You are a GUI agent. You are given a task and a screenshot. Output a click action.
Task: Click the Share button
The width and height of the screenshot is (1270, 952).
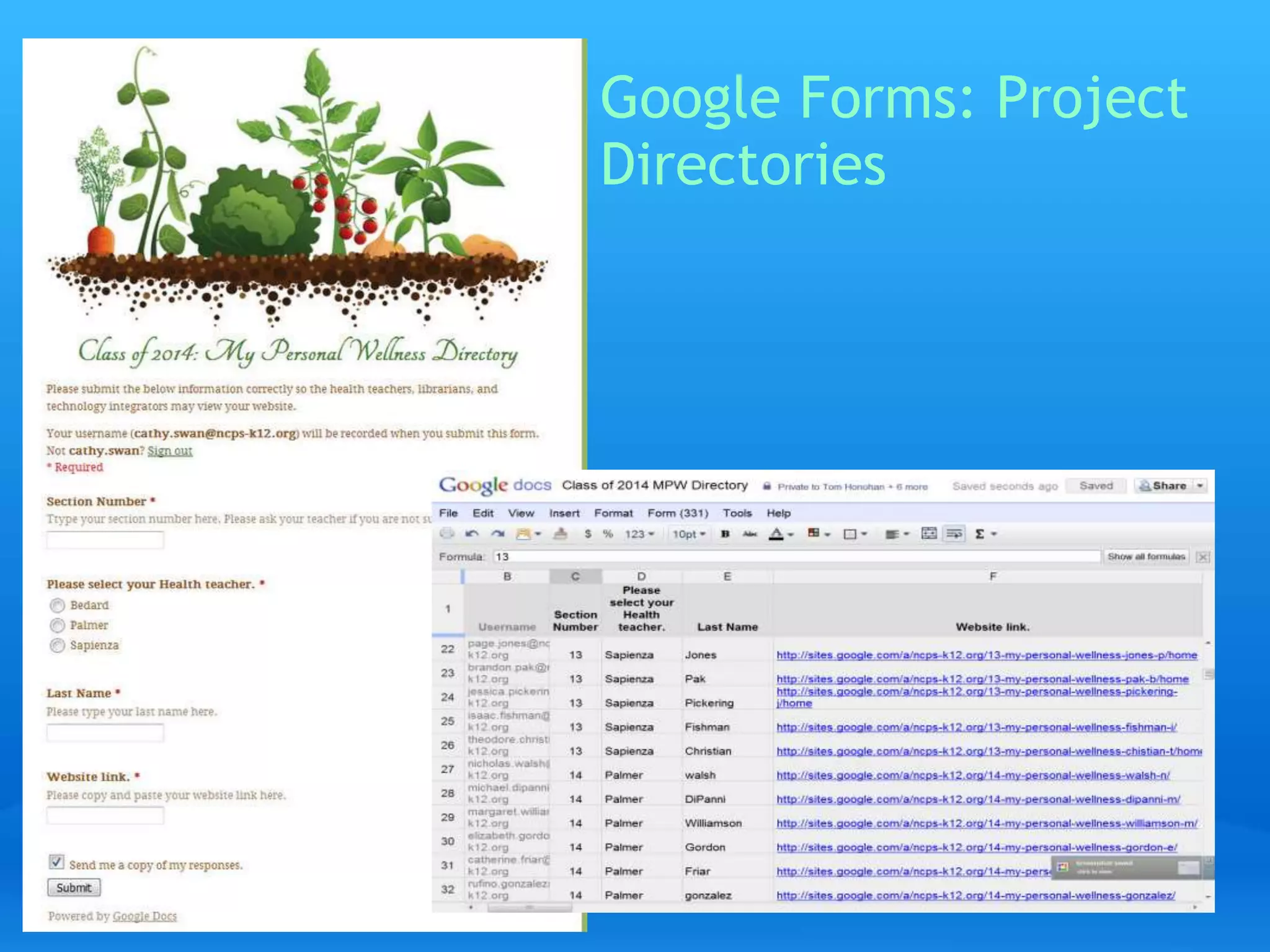pos(1163,486)
